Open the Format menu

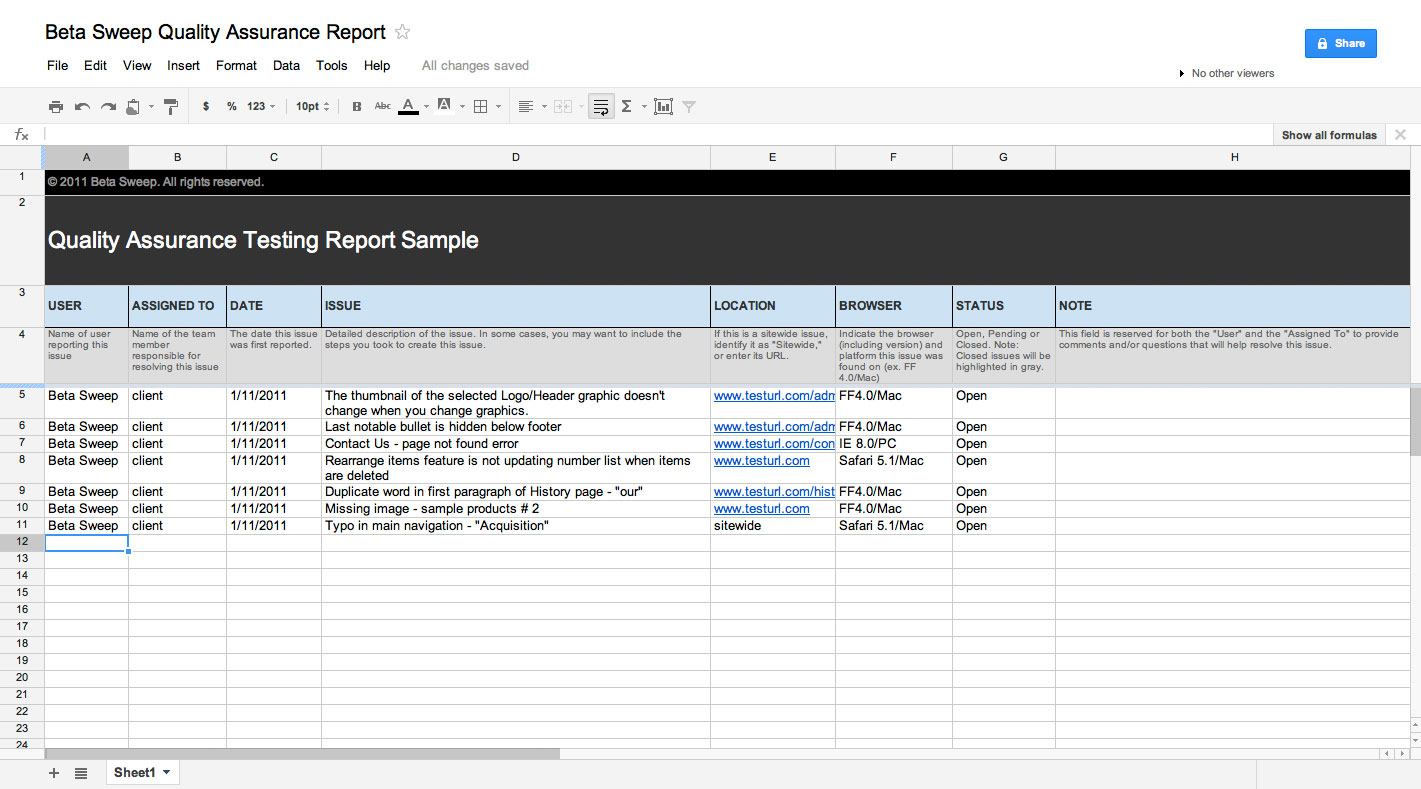coord(236,65)
